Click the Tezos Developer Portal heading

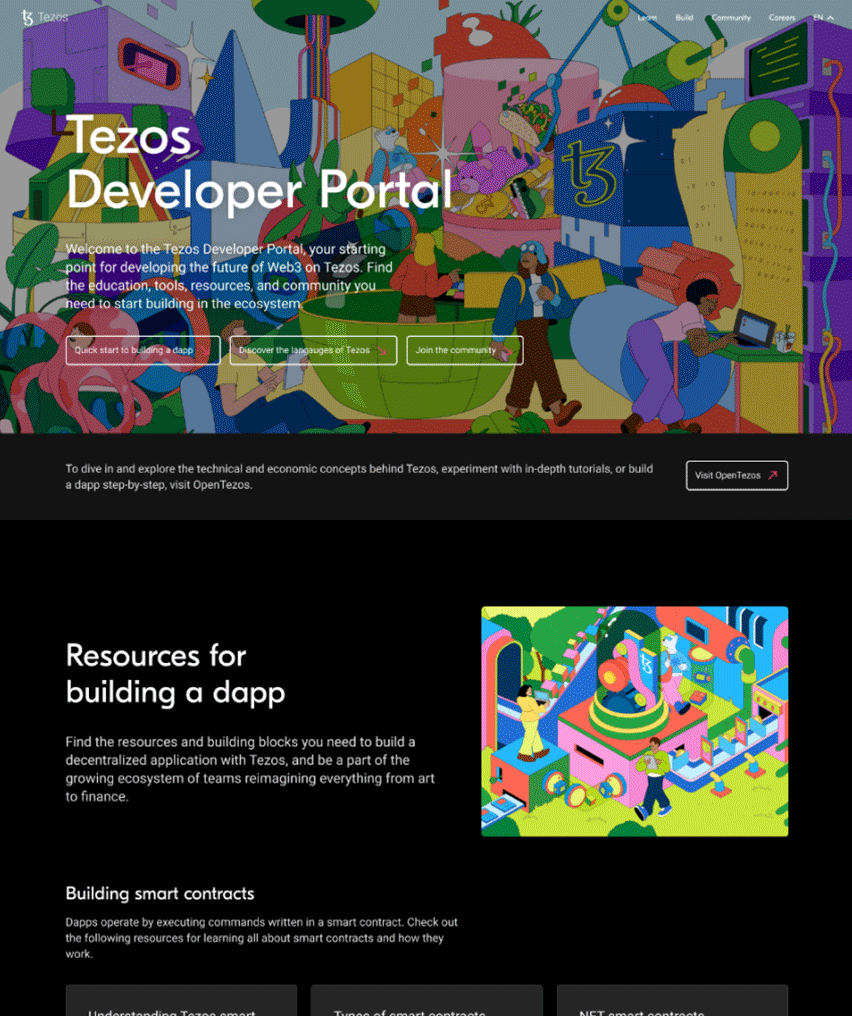(x=259, y=162)
